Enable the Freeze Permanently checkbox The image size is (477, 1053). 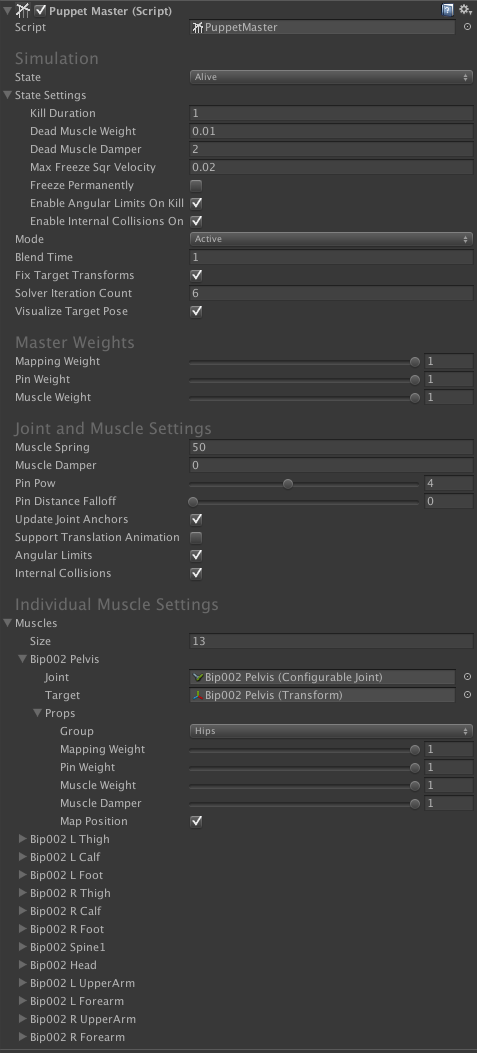(196, 185)
